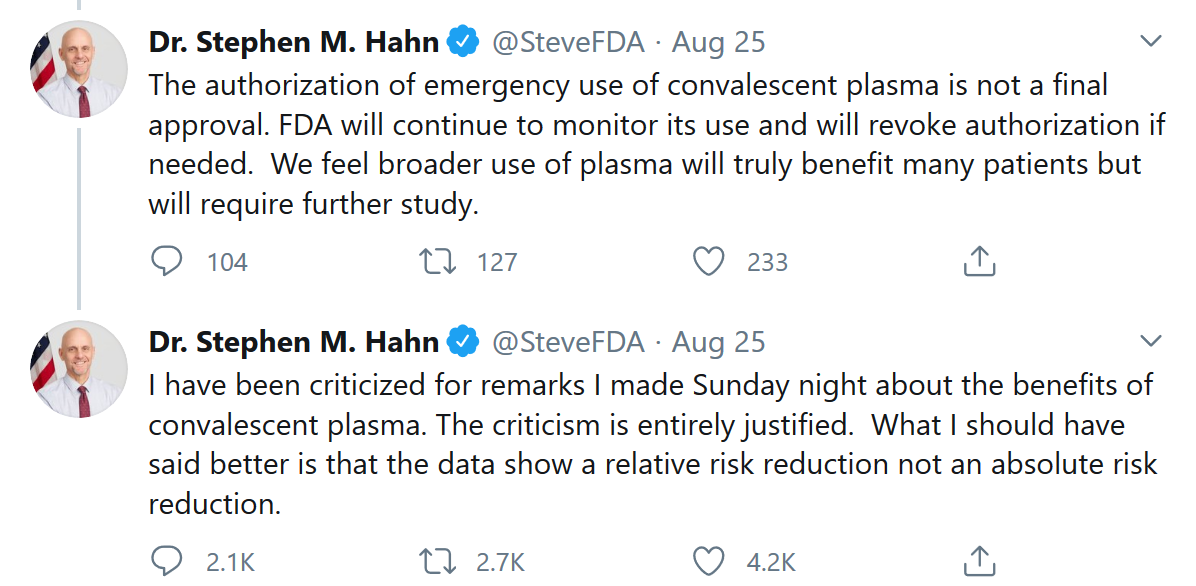Viewport: 1196px width, 586px height.
Task: Retweet the relative risk reduction tweet
Action: point(437,562)
